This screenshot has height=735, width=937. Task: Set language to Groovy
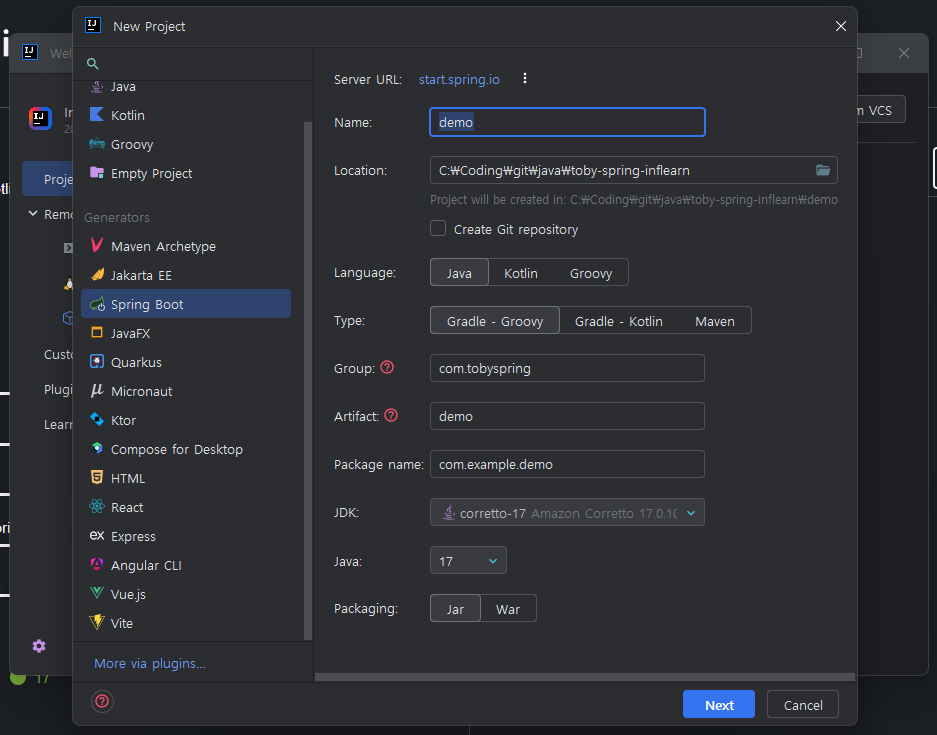click(x=590, y=272)
